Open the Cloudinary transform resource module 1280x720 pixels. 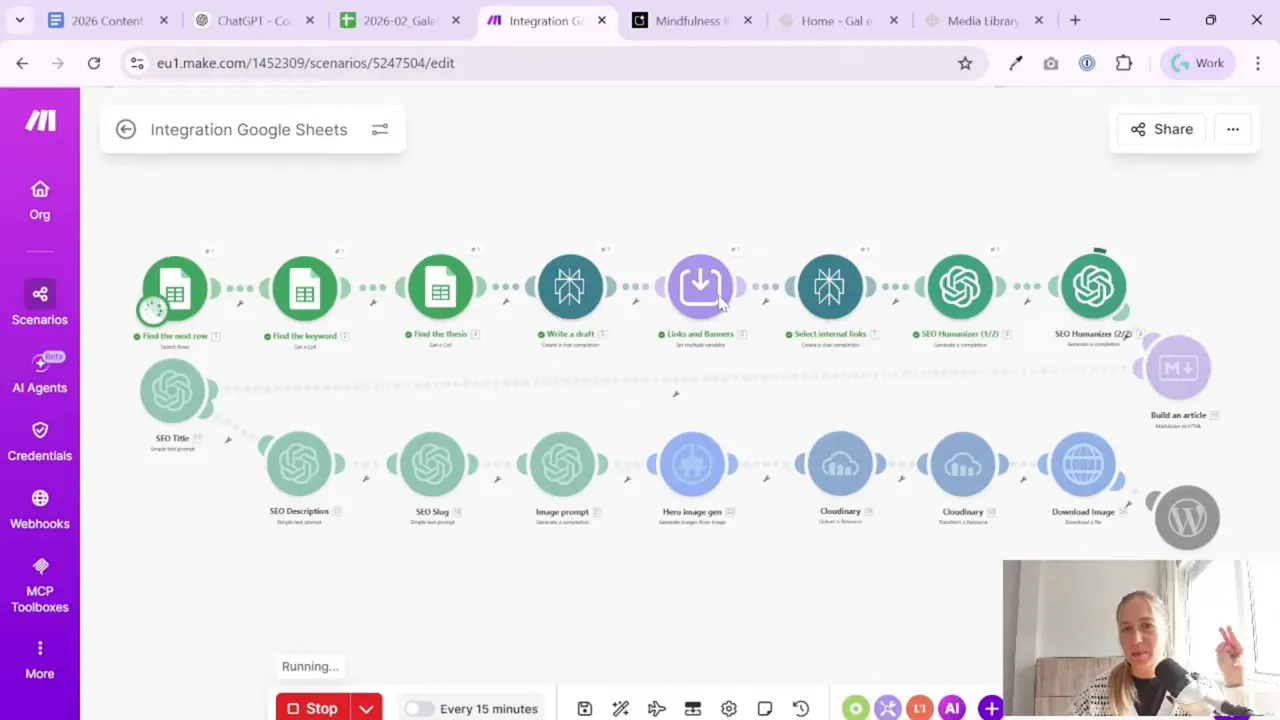click(x=963, y=464)
